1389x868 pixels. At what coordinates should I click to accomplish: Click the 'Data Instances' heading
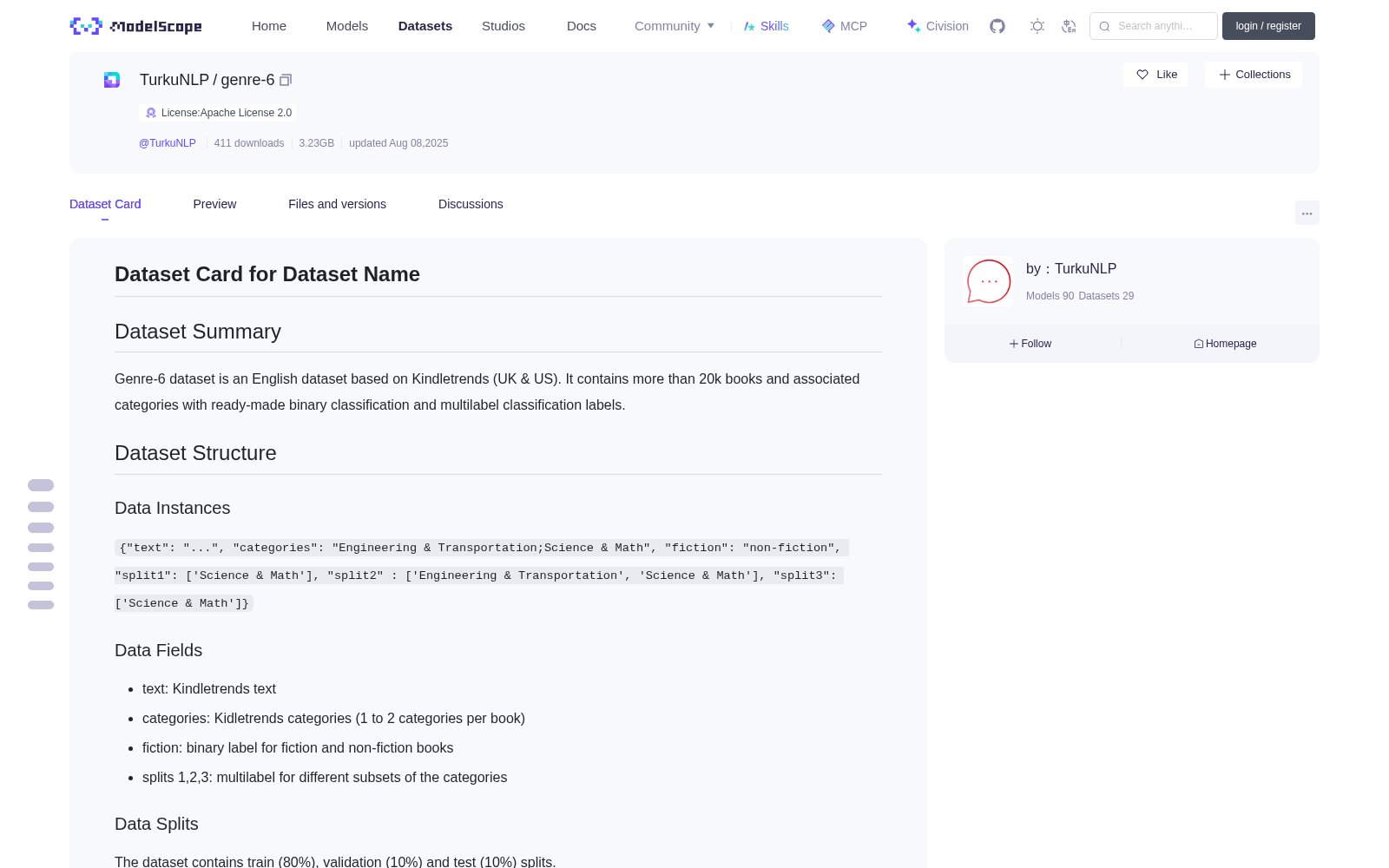pyautogui.click(x=173, y=508)
